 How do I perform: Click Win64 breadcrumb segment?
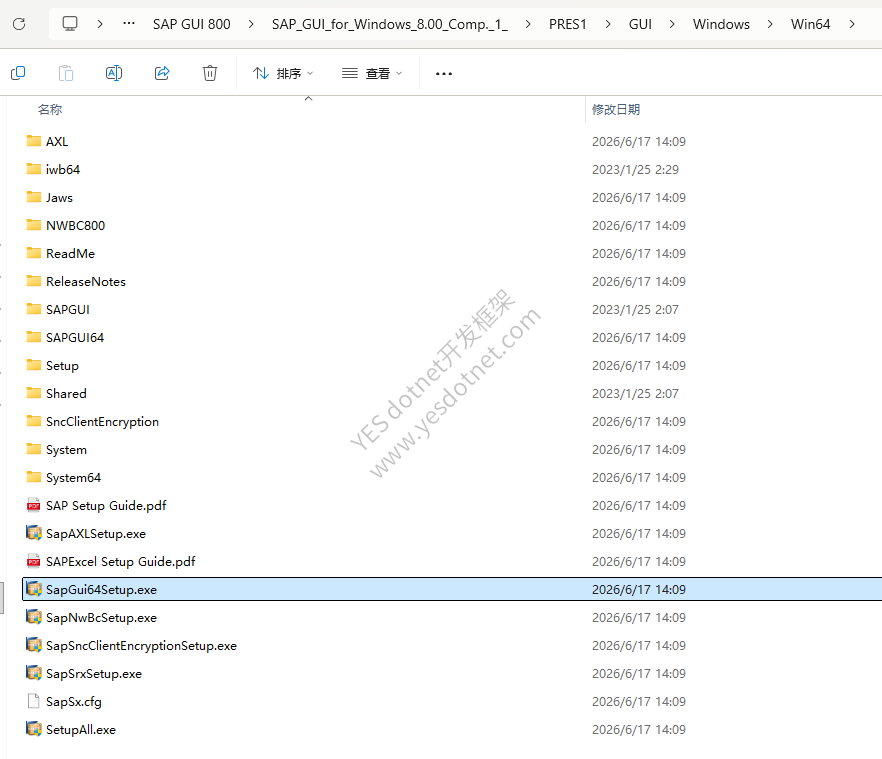[810, 24]
